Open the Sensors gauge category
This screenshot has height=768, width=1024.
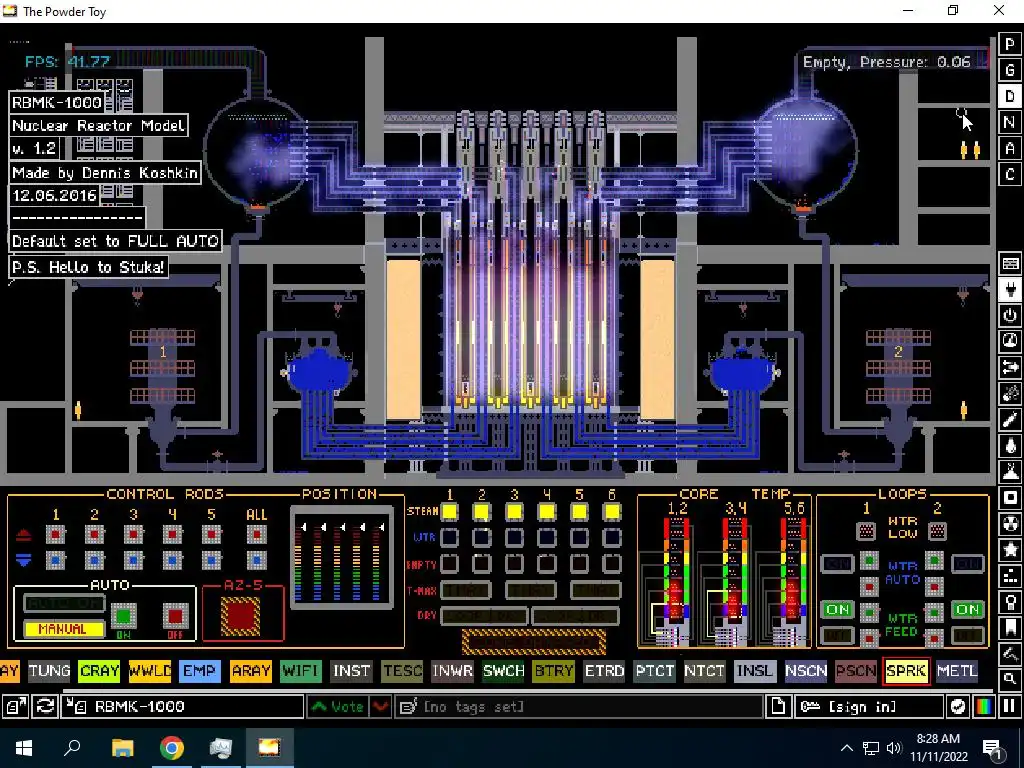(1010, 341)
